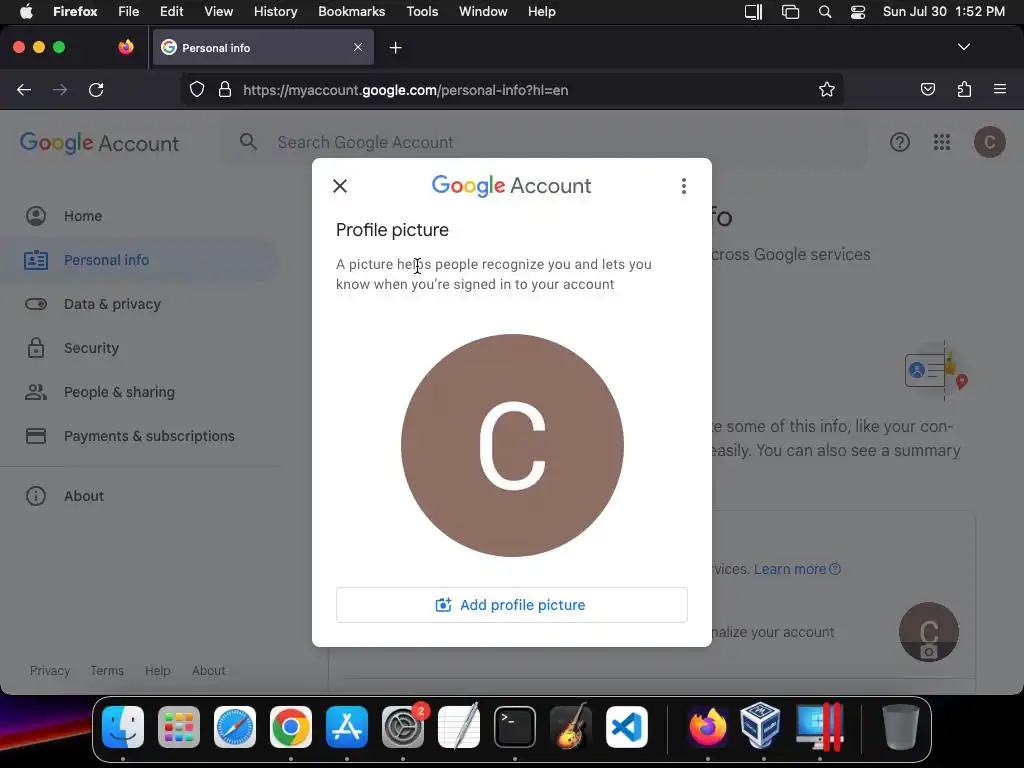Screen dimensions: 1024x768
Task: Close the Profile picture dialog
Action: 340,186
